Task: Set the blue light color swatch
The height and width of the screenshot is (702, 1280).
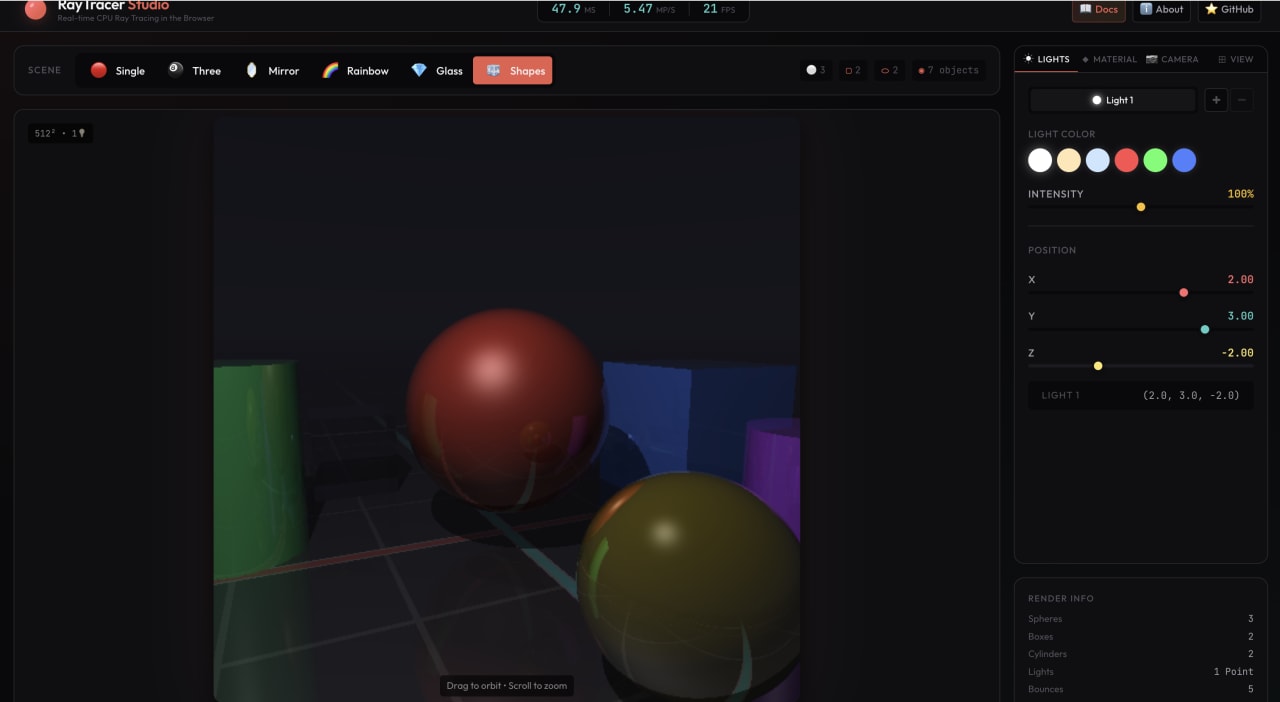Action: (1184, 160)
